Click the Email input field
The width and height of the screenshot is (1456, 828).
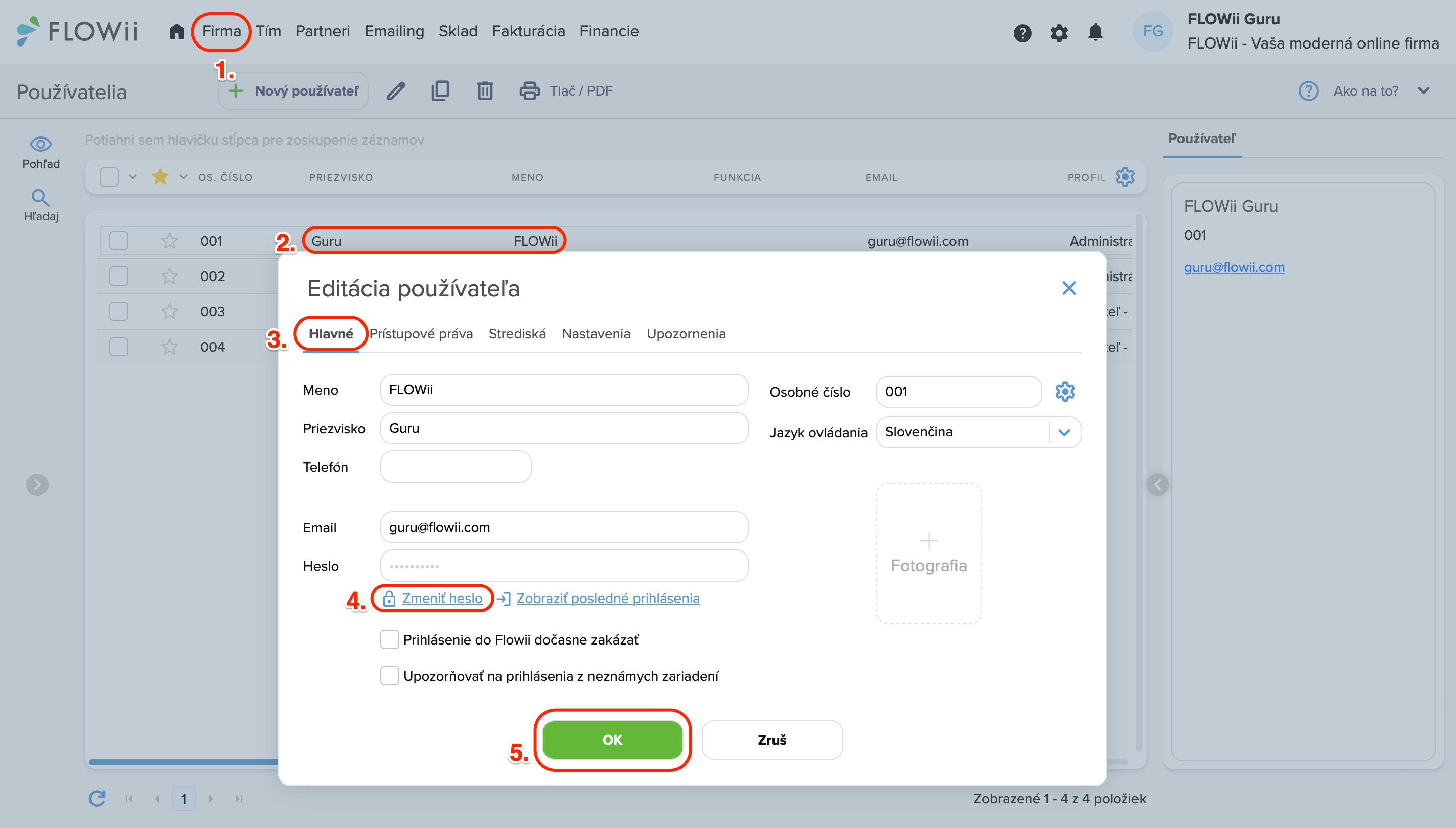[x=564, y=527]
